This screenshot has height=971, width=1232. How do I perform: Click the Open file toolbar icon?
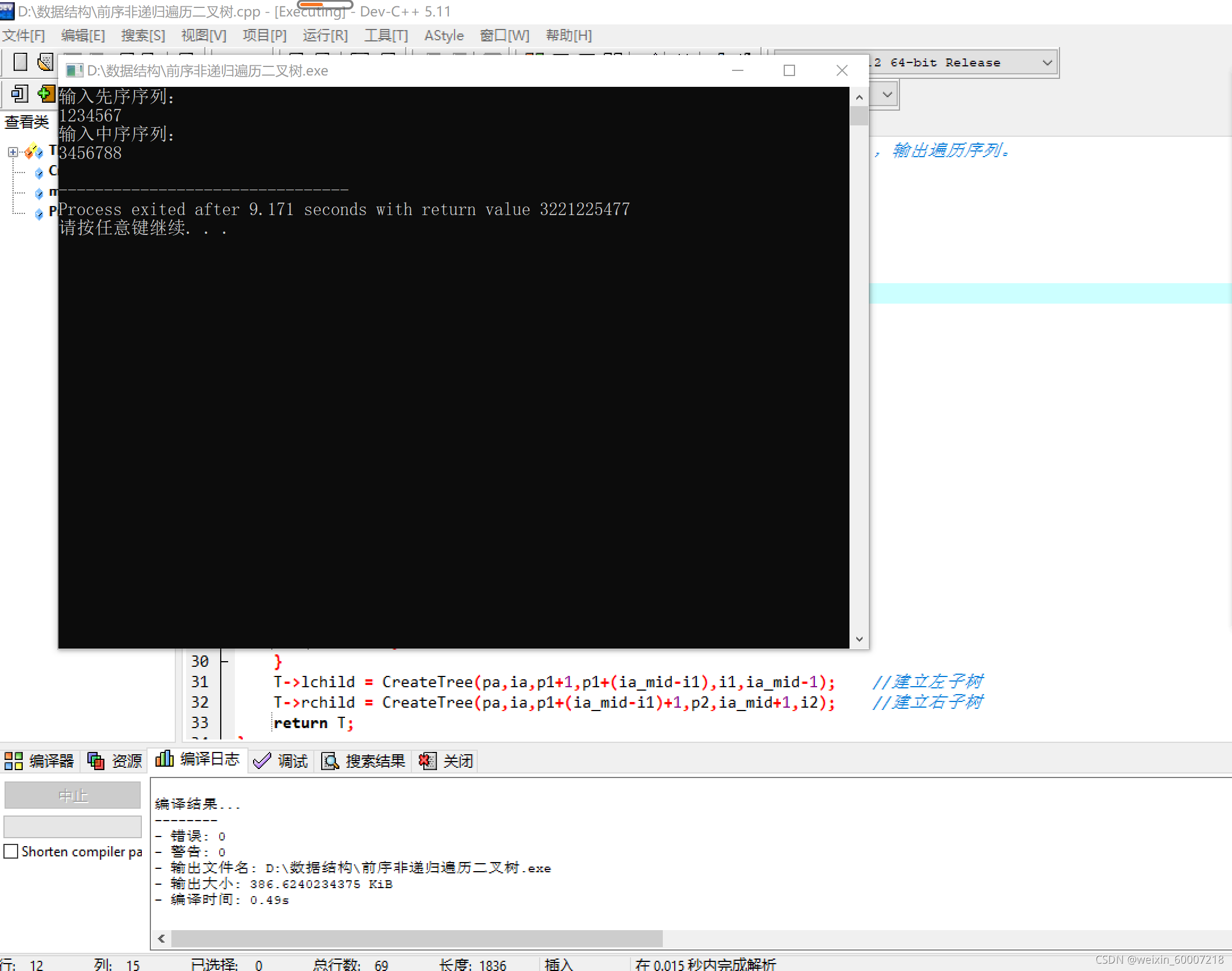click(x=45, y=61)
